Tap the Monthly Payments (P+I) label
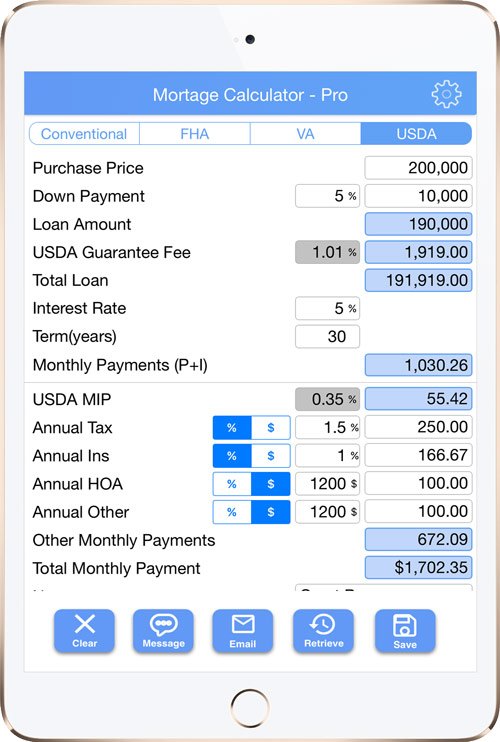 (120, 365)
